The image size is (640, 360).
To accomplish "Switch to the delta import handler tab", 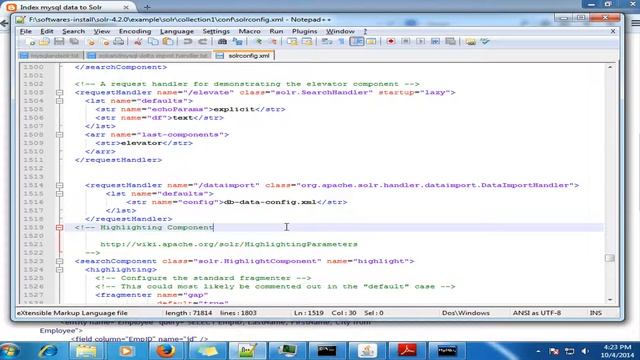I will (x=148, y=56).
